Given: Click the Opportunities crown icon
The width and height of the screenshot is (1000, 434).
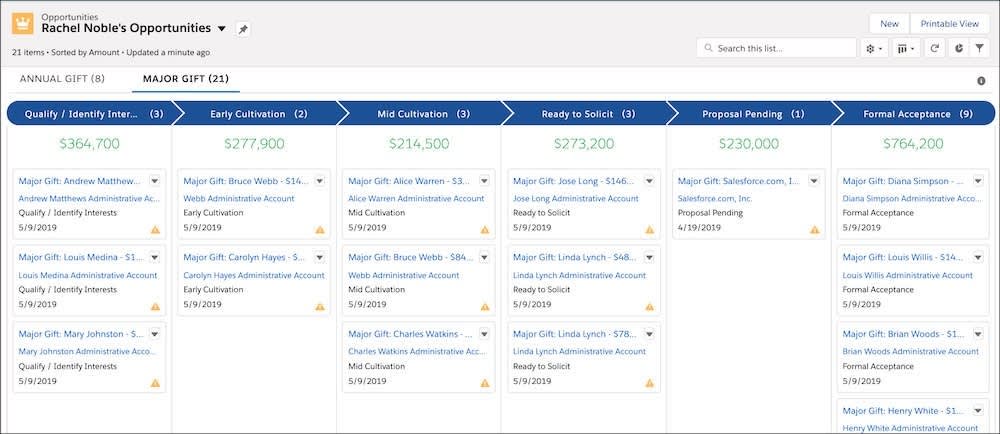Looking at the screenshot, I should (x=23, y=23).
